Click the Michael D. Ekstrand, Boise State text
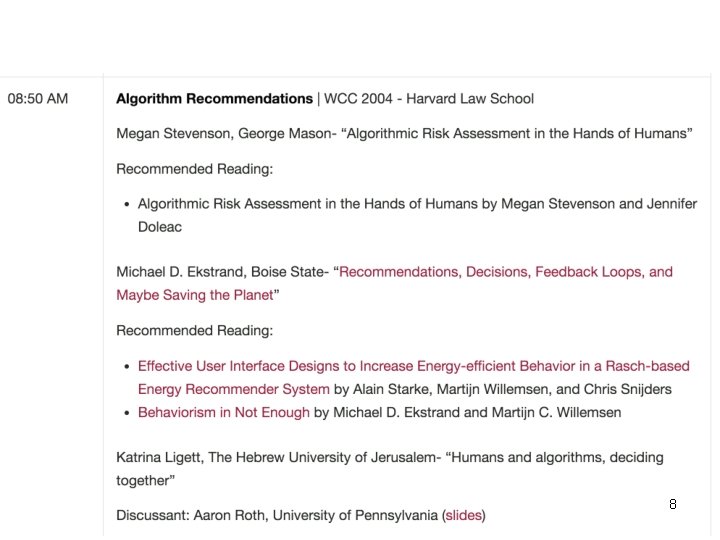720x540 pixels. pyautogui.click(x=219, y=272)
